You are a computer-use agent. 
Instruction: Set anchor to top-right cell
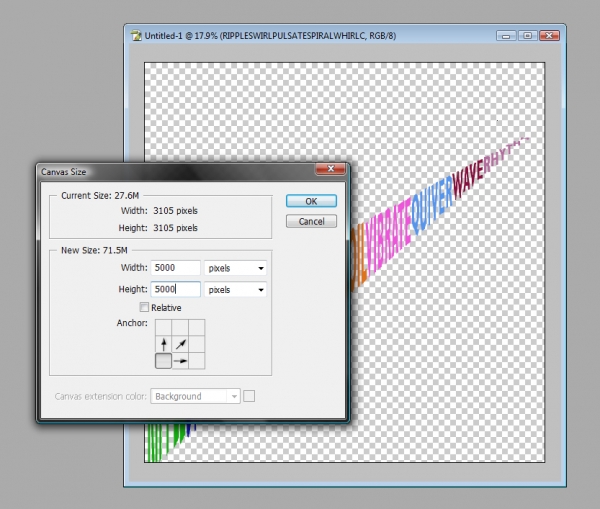tap(197, 328)
